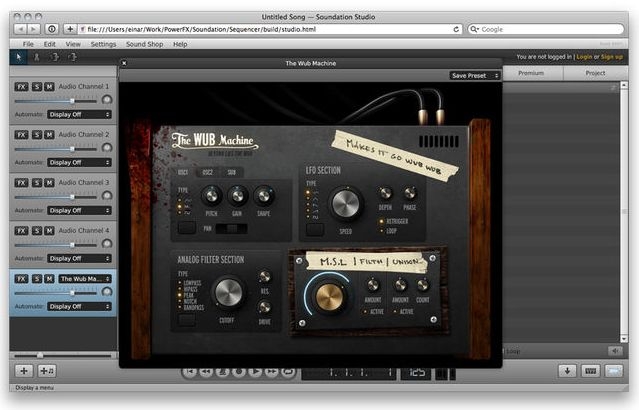Click browser back button
Screen dimensions: 639x410
pyautogui.click(x=21, y=29)
